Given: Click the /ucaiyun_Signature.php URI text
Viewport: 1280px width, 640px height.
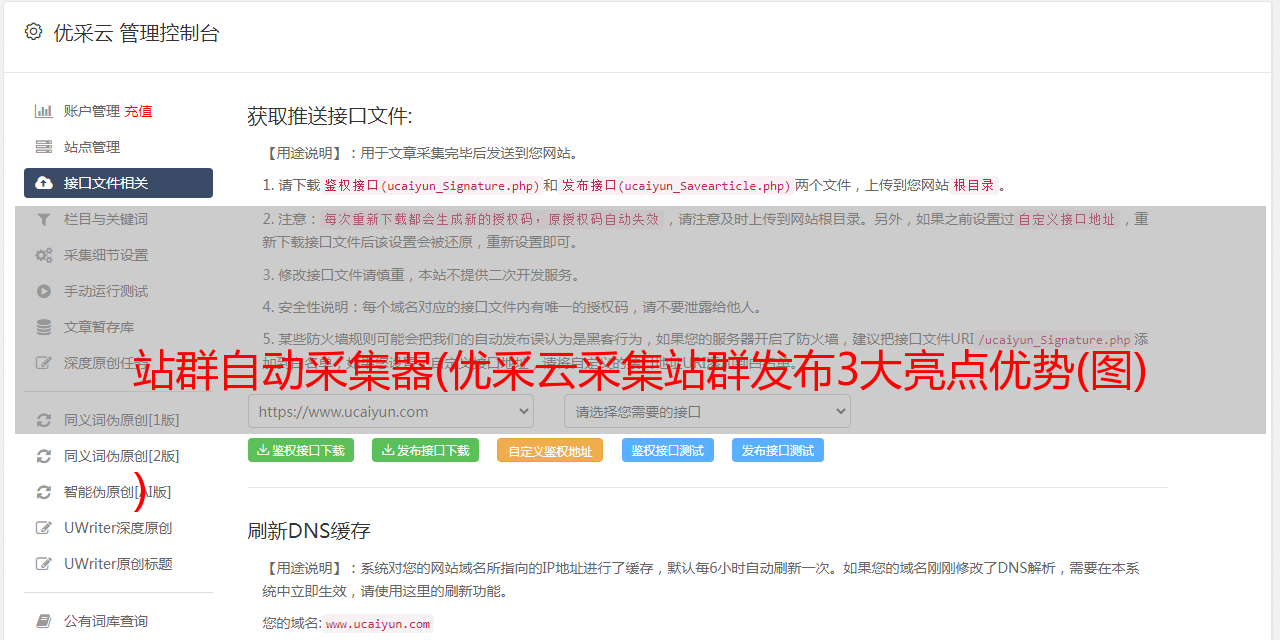Looking at the screenshot, I should pyautogui.click(x=1054, y=340).
